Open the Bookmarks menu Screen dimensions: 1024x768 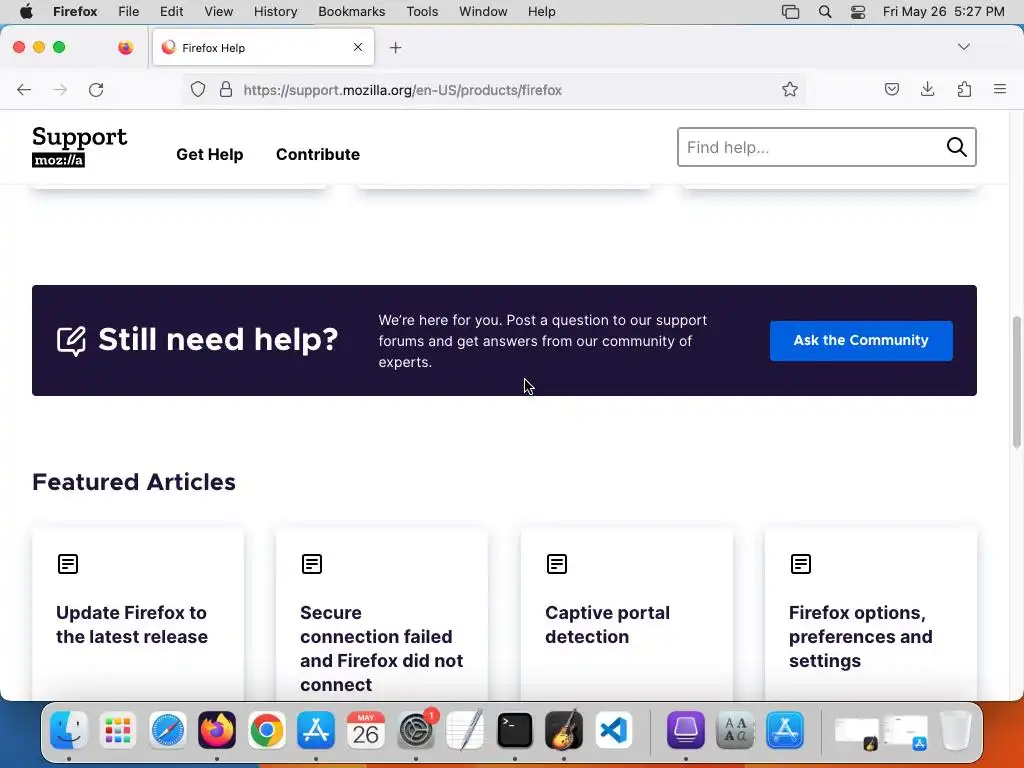tap(351, 12)
